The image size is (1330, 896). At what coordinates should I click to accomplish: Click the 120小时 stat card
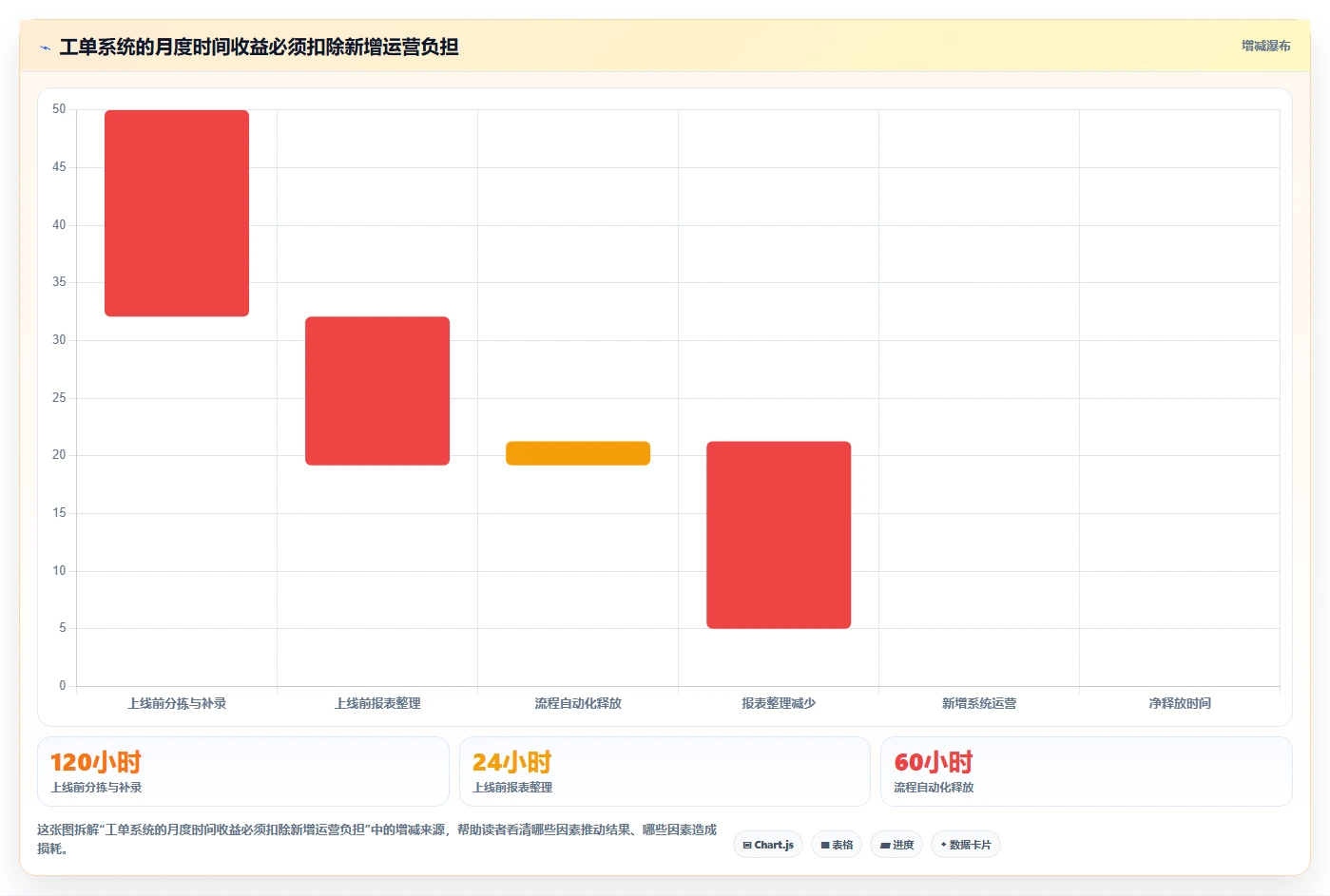coord(243,772)
